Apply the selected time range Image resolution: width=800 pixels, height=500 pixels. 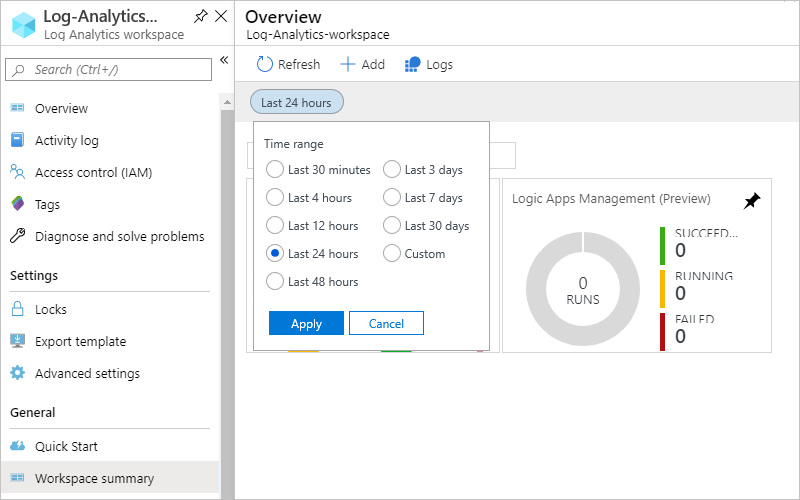click(306, 323)
